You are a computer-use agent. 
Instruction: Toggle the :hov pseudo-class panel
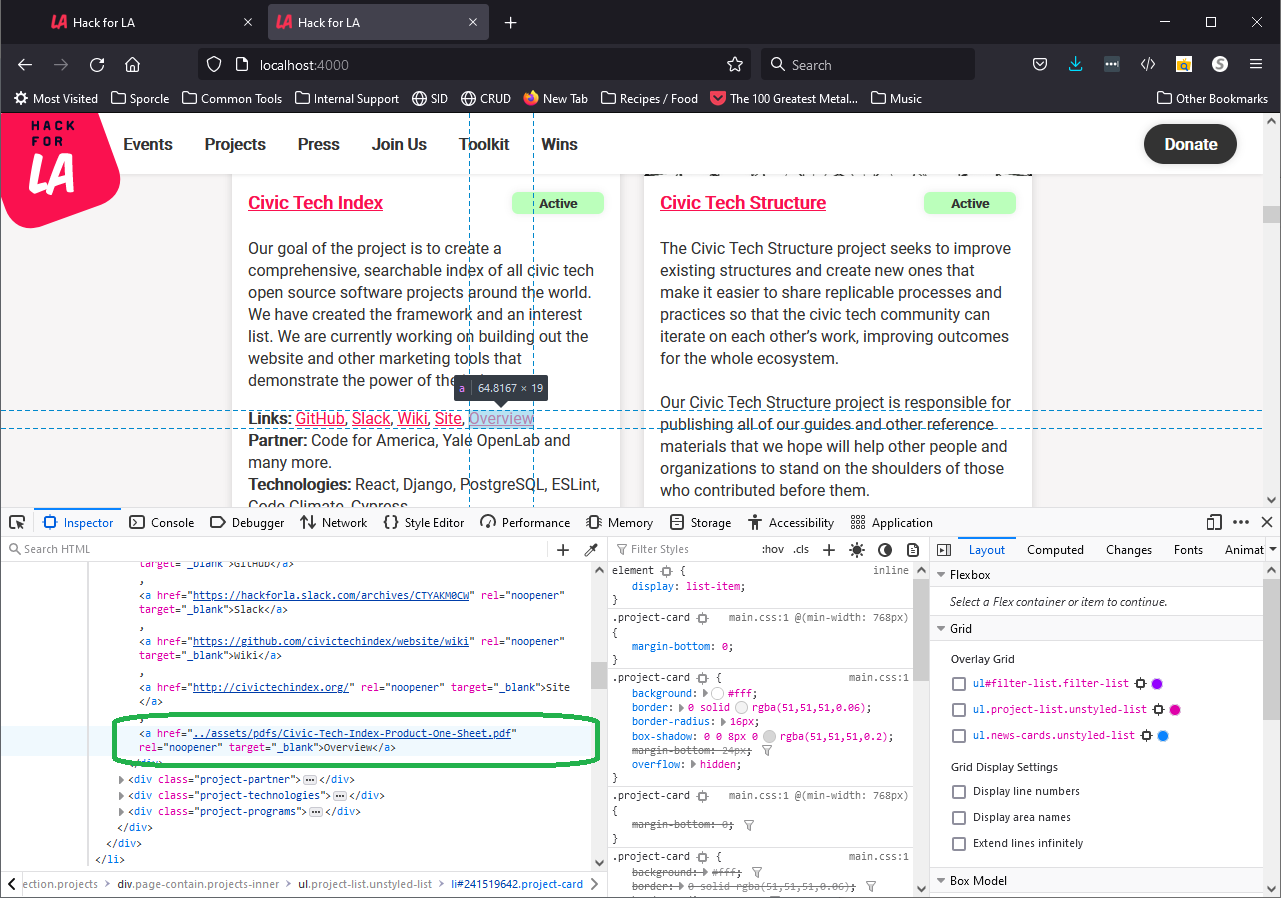tap(773, 549)
